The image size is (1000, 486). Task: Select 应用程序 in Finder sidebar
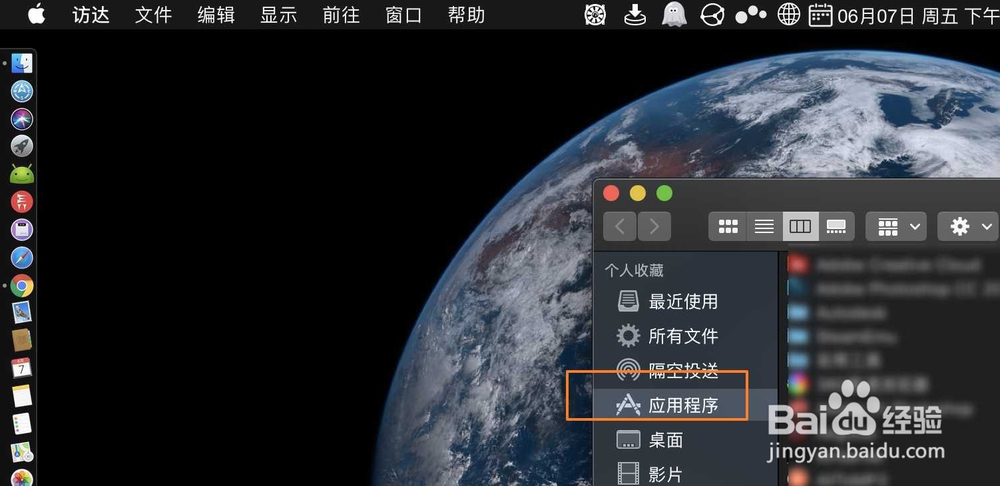pyautogui.click(x=686, y=405)
